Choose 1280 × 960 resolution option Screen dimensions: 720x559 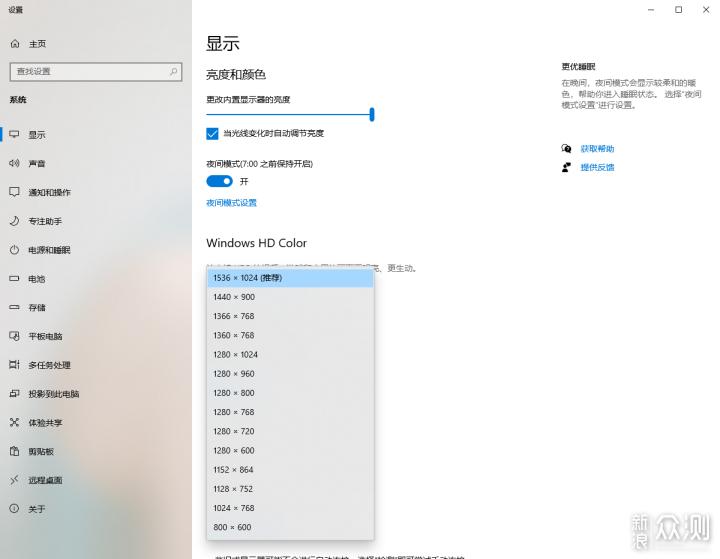point(291,374)
